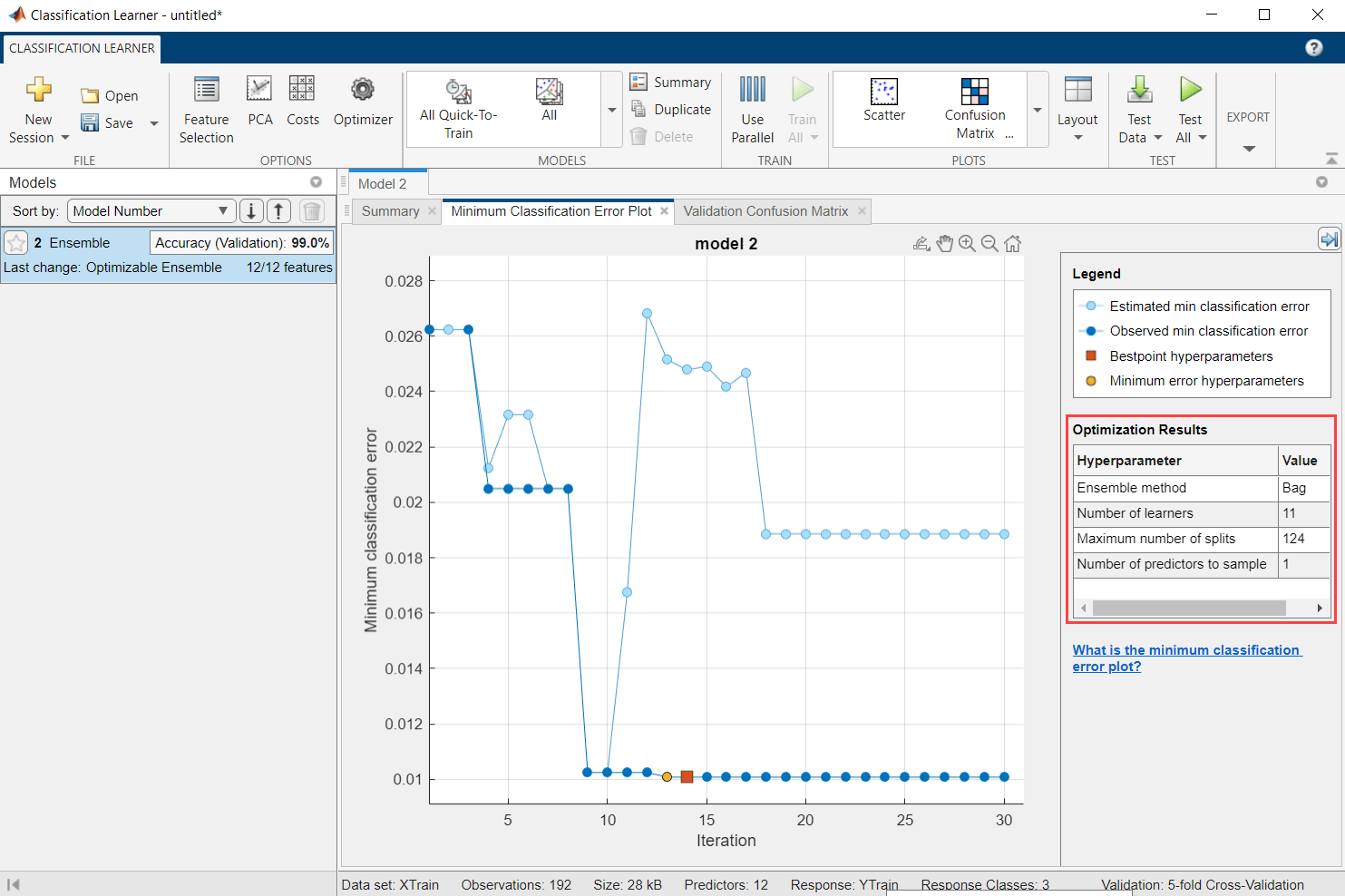Expand the models gallery dropdown arrow
Viewport: 1345px width, 896px height.
612,110
